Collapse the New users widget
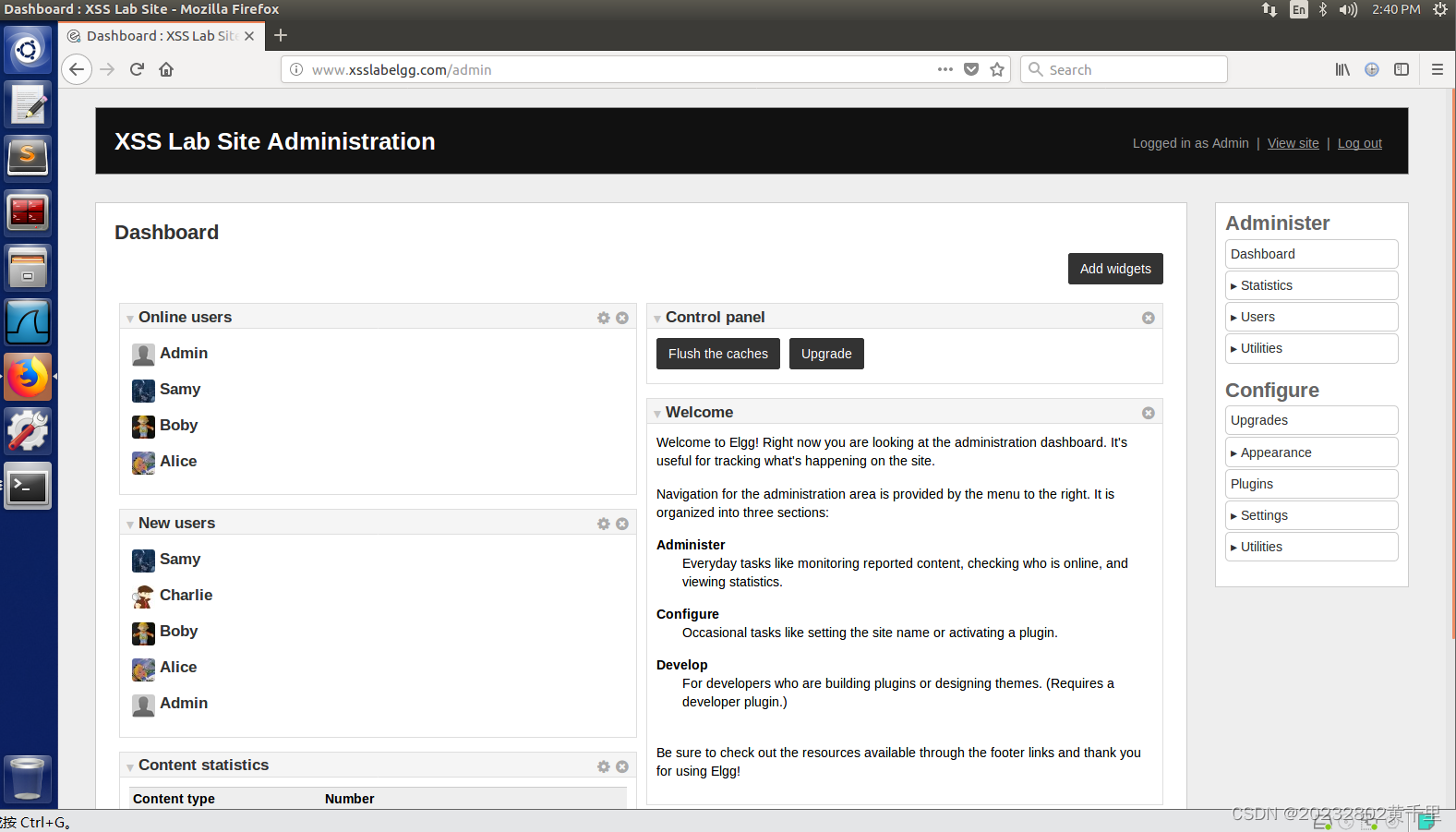Screen dimensions: 1456x832 click(130, 525)
